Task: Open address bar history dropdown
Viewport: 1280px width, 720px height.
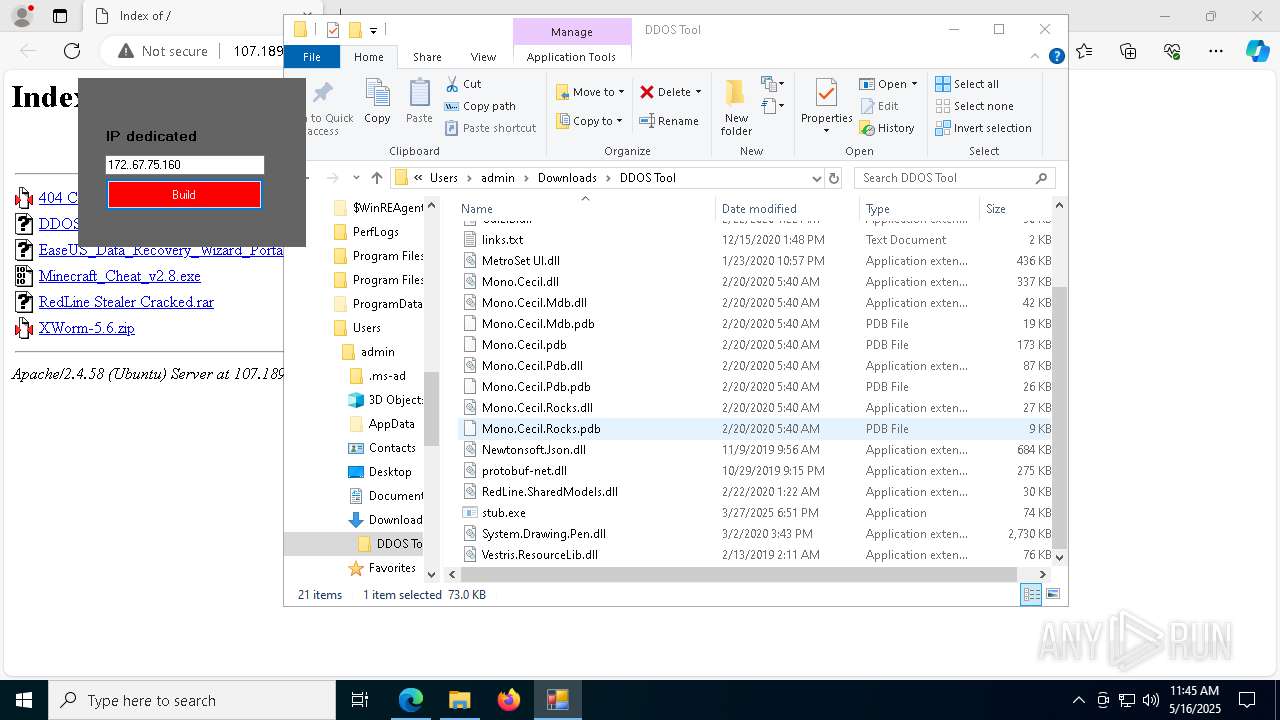Action: click(x=817, y=178)
